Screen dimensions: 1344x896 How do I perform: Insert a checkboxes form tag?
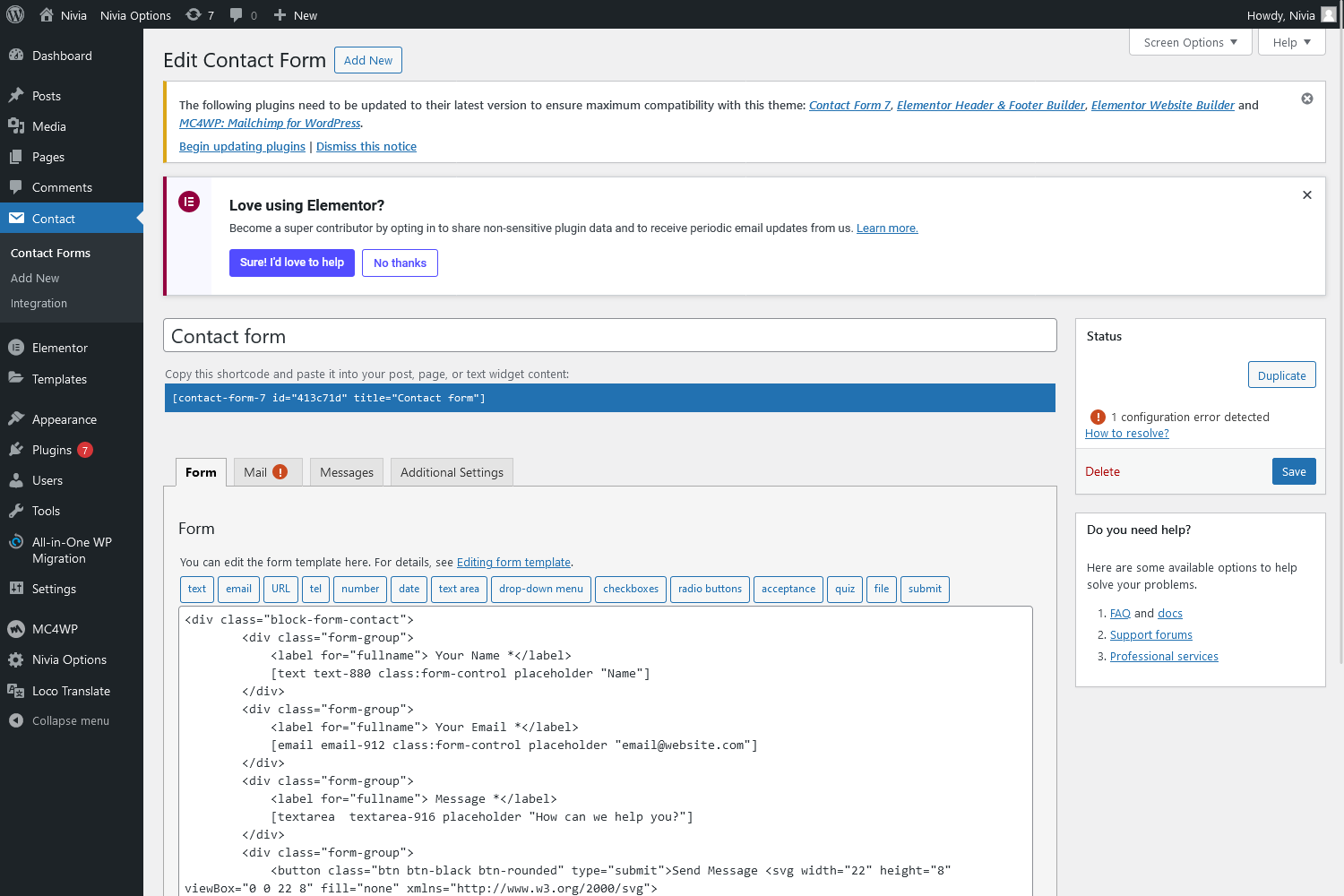[630, 589]
